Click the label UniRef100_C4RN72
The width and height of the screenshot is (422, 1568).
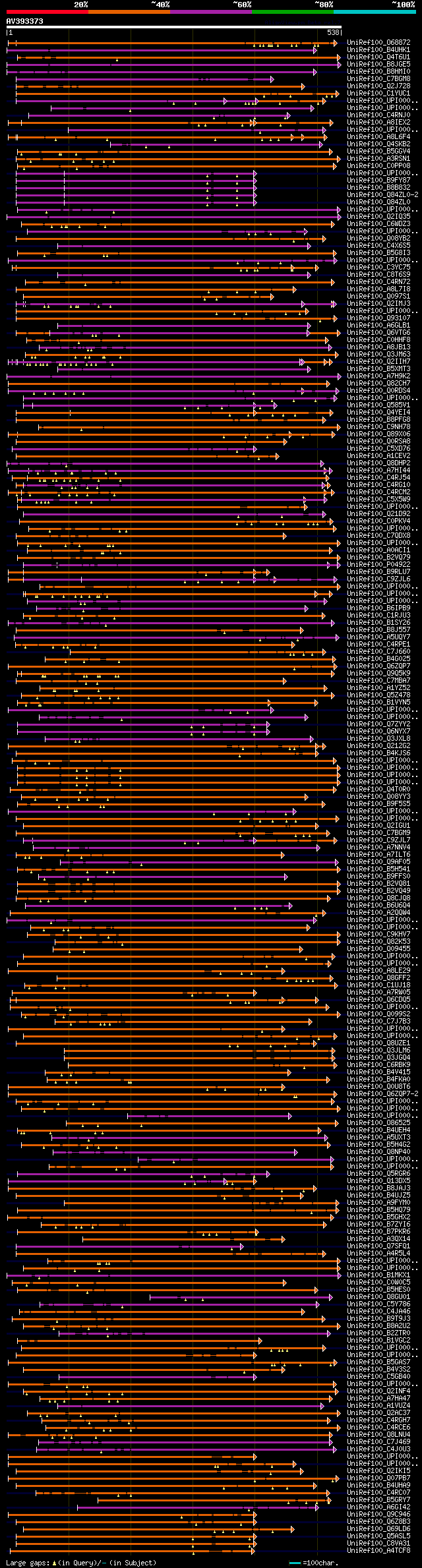378,282
